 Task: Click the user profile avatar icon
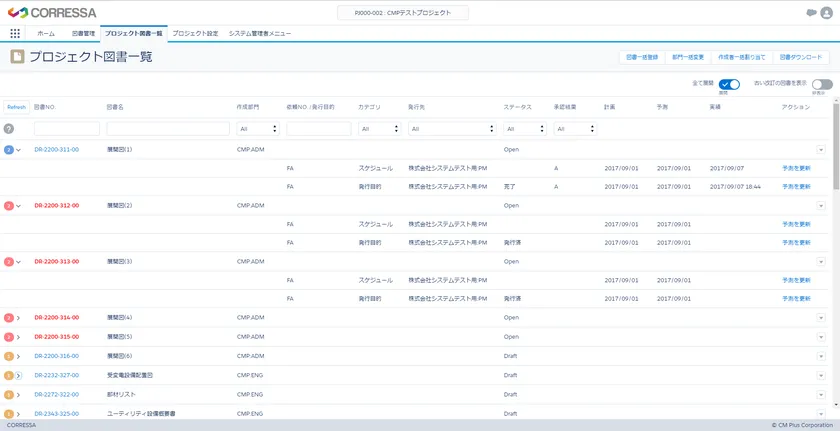tap(827, 13)
